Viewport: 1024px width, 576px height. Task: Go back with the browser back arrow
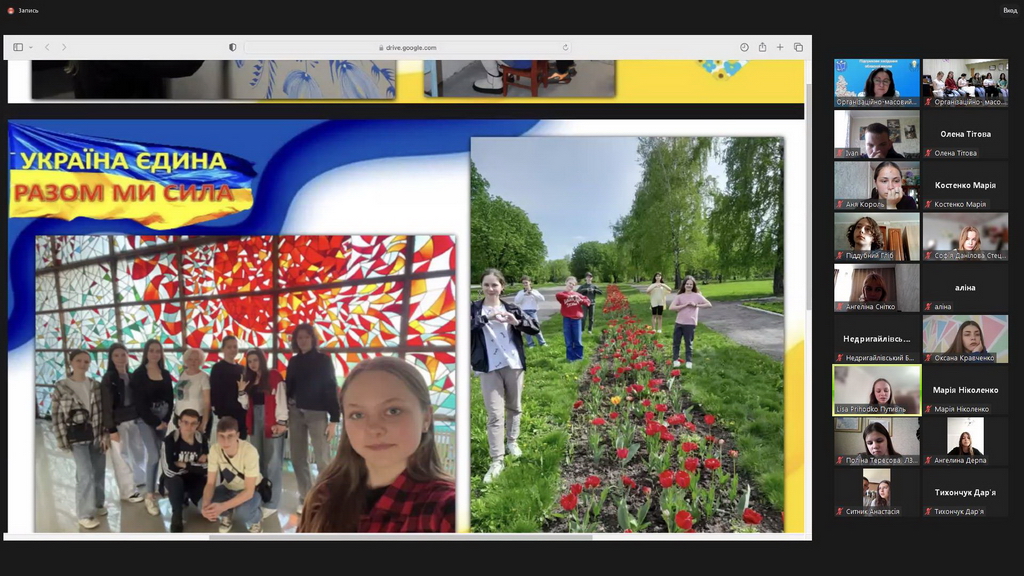click(47, 47)
